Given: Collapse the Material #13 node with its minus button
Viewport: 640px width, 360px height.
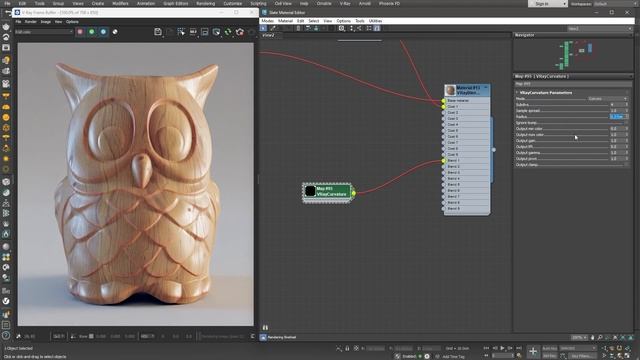Looking at the screenshot, I should (486, 87).
